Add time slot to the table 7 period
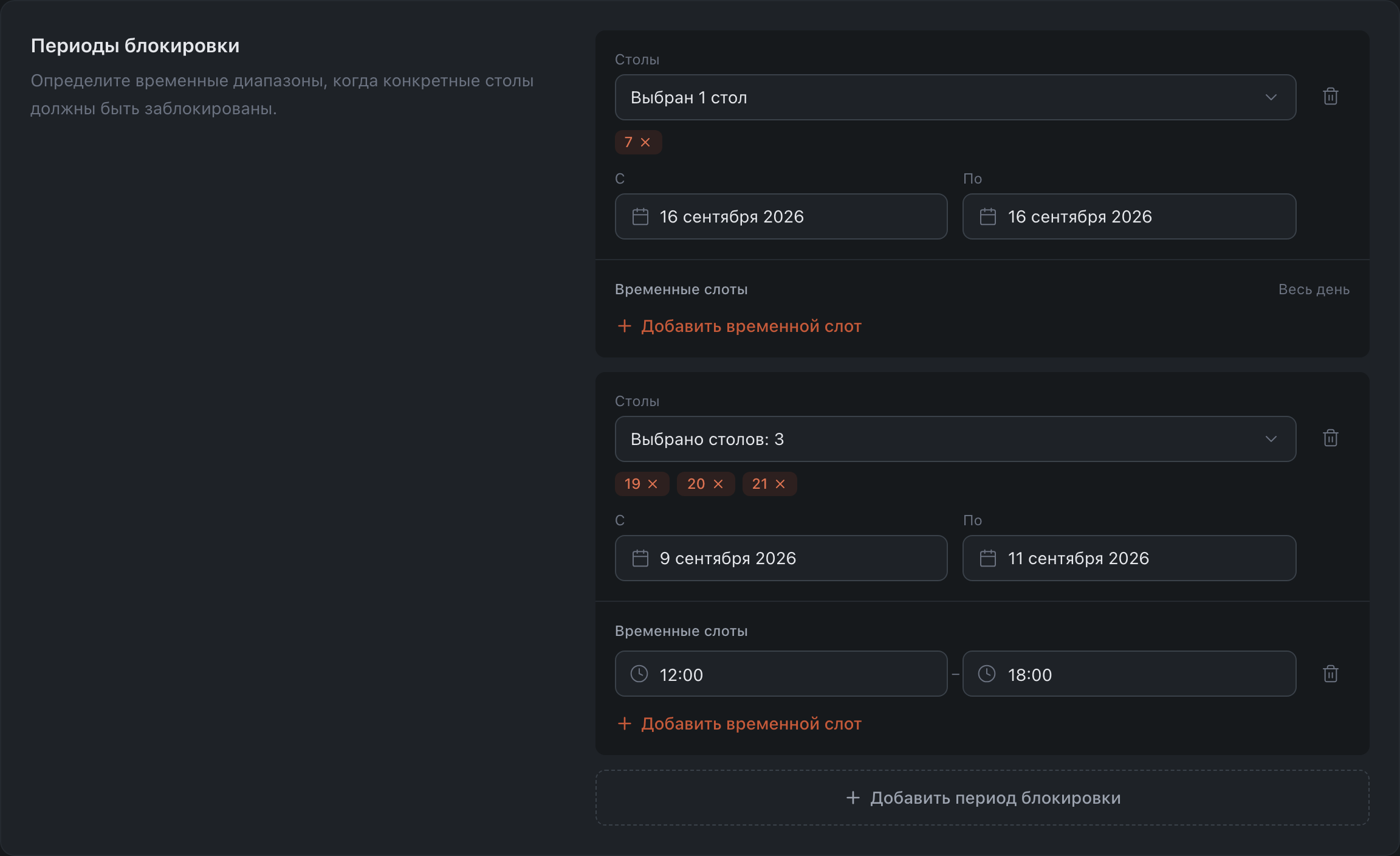This screenshot has height=856, width=1400. tap(739, 326)
